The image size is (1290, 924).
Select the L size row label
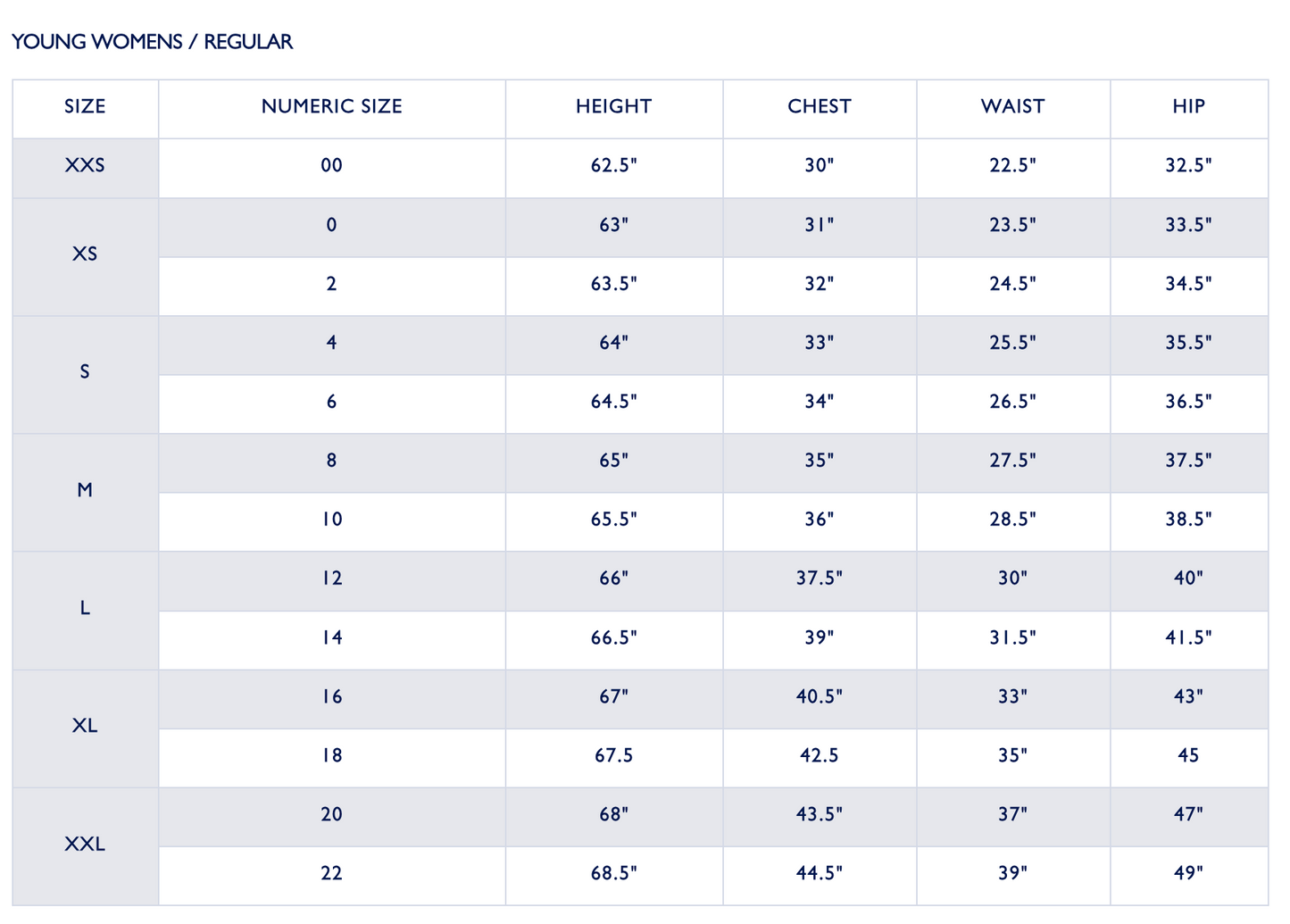(86, 610)
